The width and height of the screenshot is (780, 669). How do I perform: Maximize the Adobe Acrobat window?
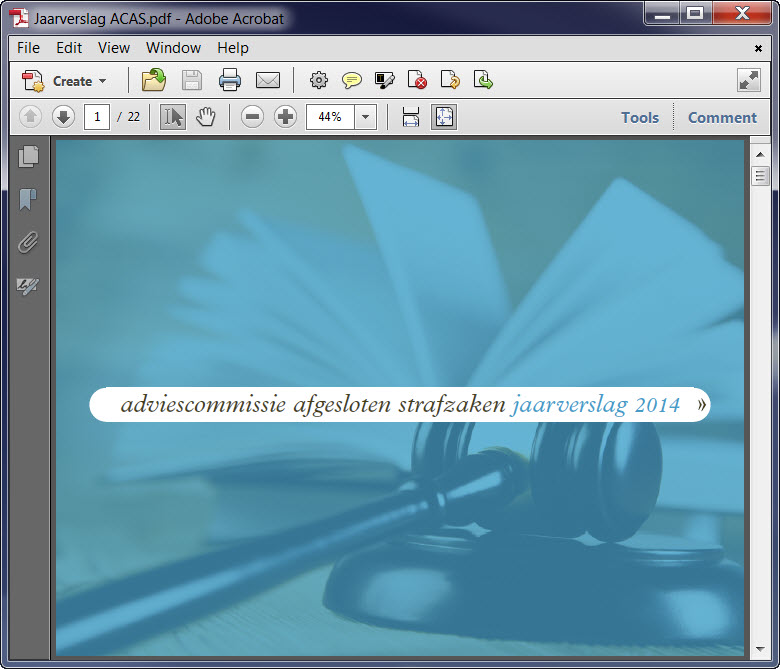tap(695, 13)
